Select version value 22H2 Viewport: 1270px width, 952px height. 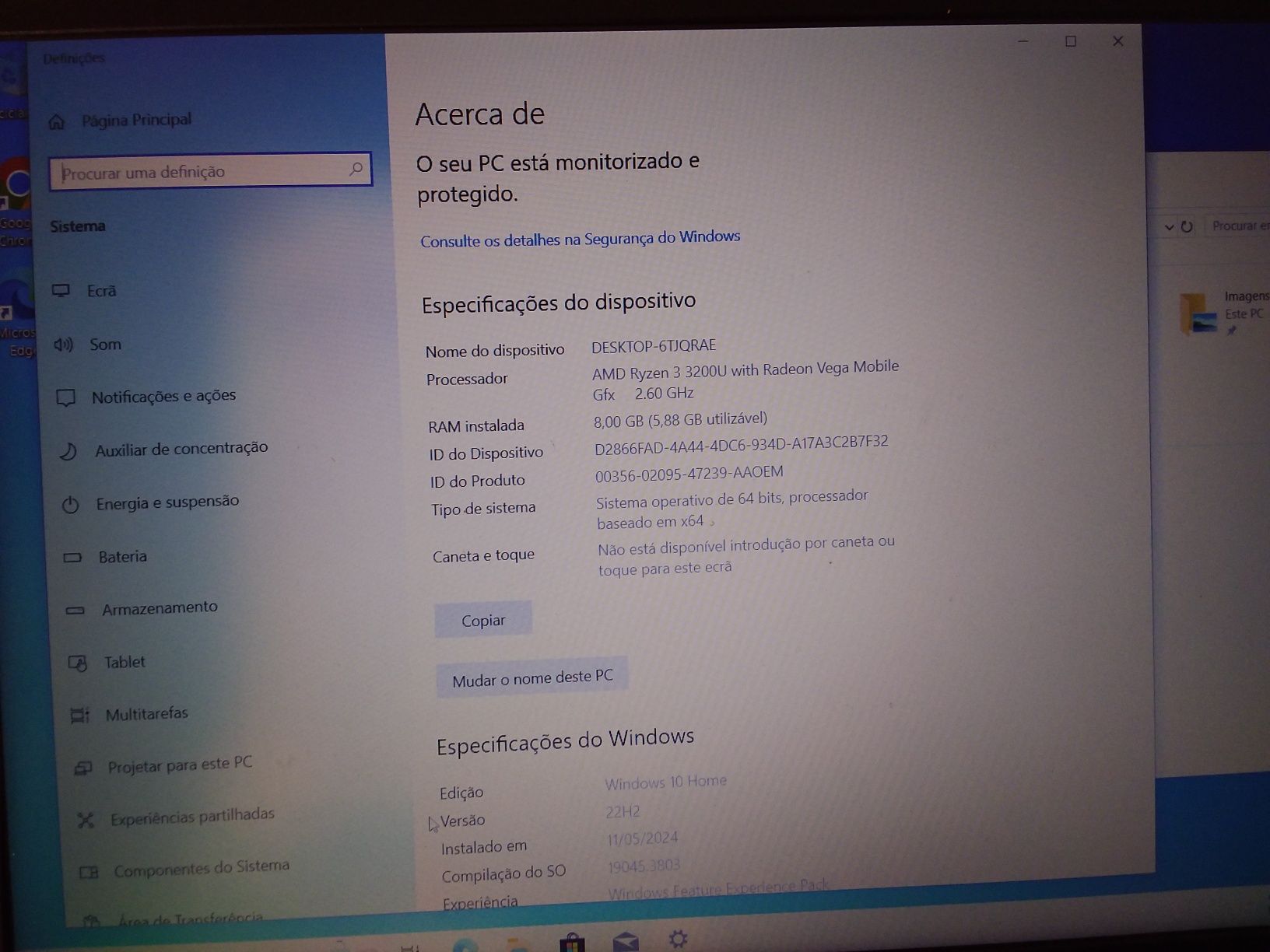click(x=623, y=812)
